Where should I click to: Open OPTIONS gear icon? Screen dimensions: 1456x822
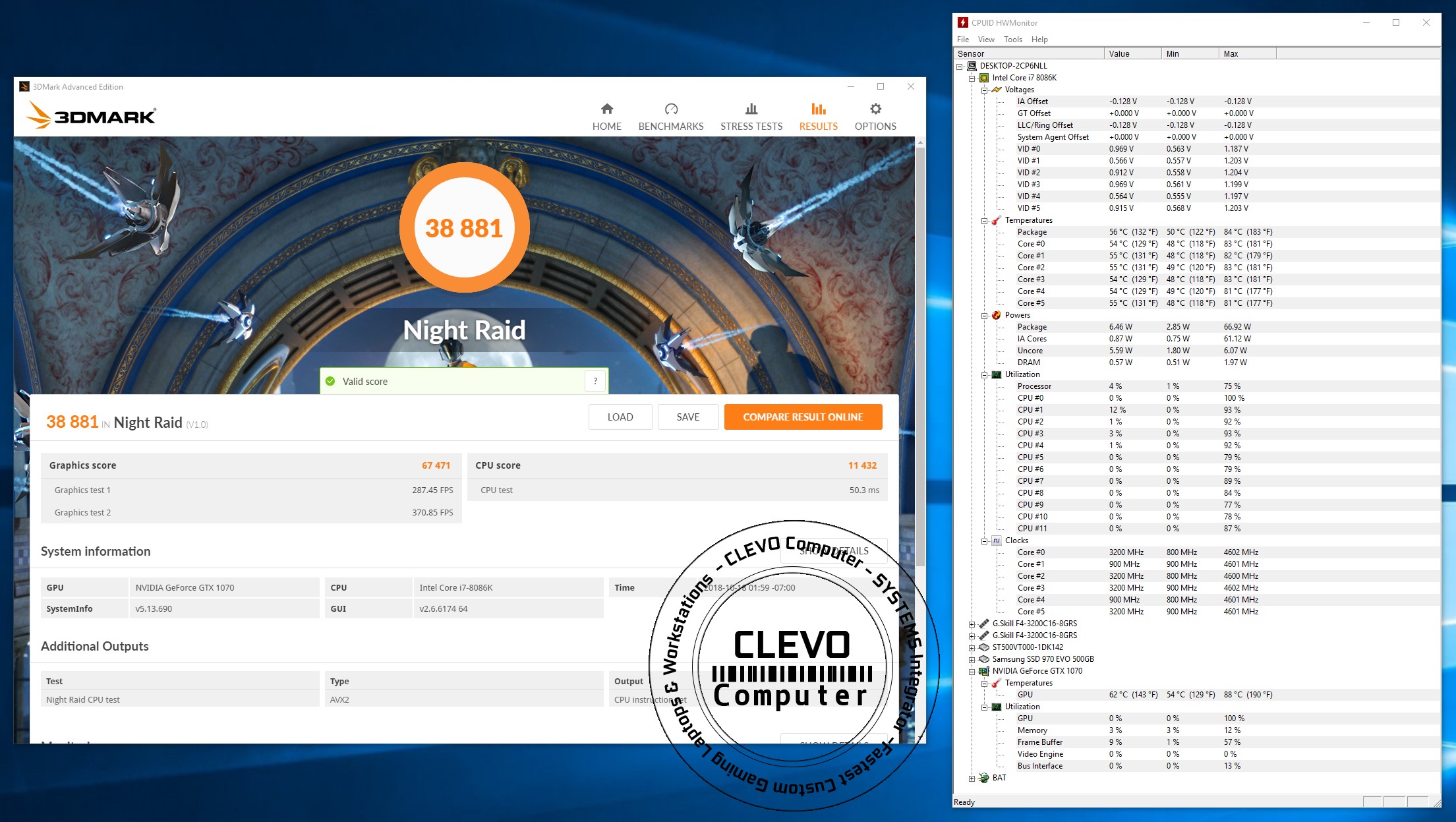click(875, 109)
